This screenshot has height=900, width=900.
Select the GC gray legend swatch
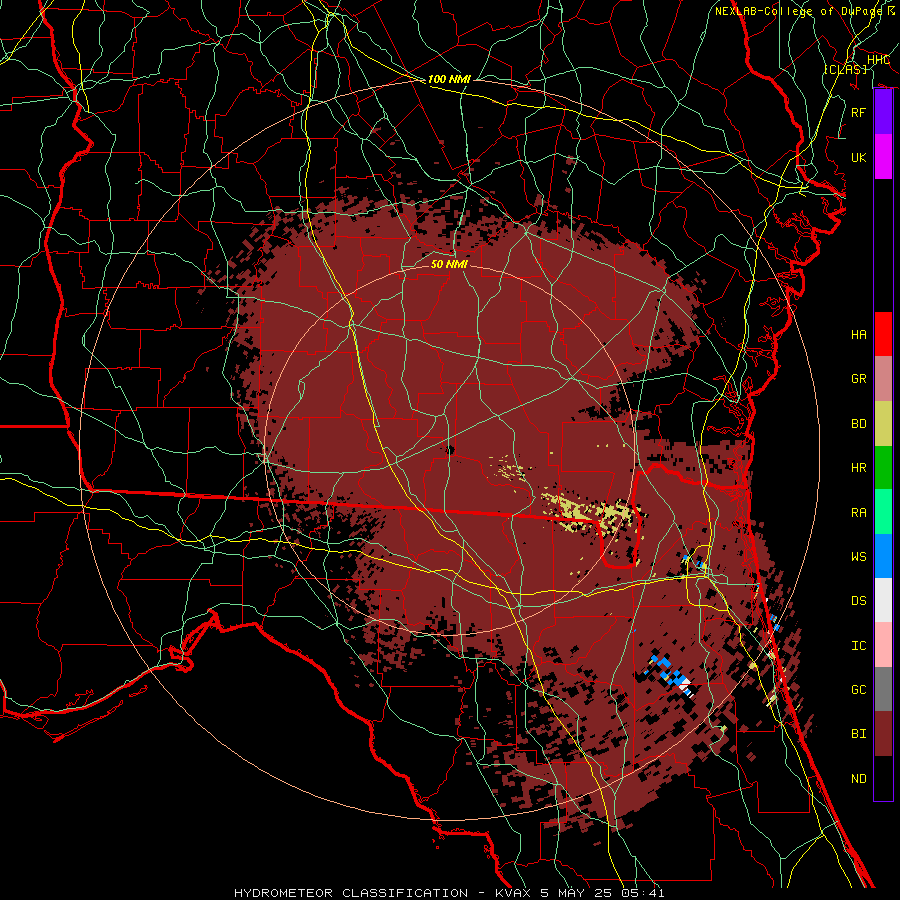pyautogui.click(x=883, y=689)
